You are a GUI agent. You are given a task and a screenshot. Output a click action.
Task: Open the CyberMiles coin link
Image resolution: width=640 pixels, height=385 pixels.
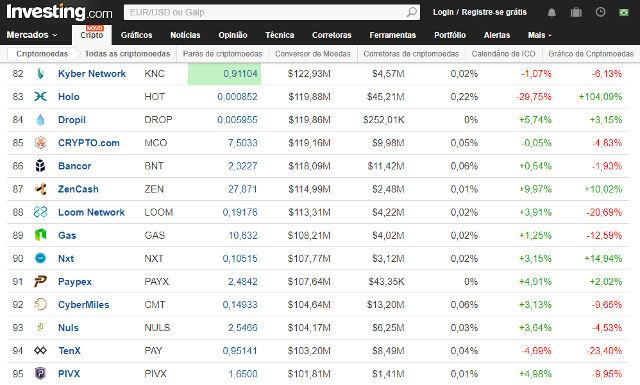tap(83, 305)
